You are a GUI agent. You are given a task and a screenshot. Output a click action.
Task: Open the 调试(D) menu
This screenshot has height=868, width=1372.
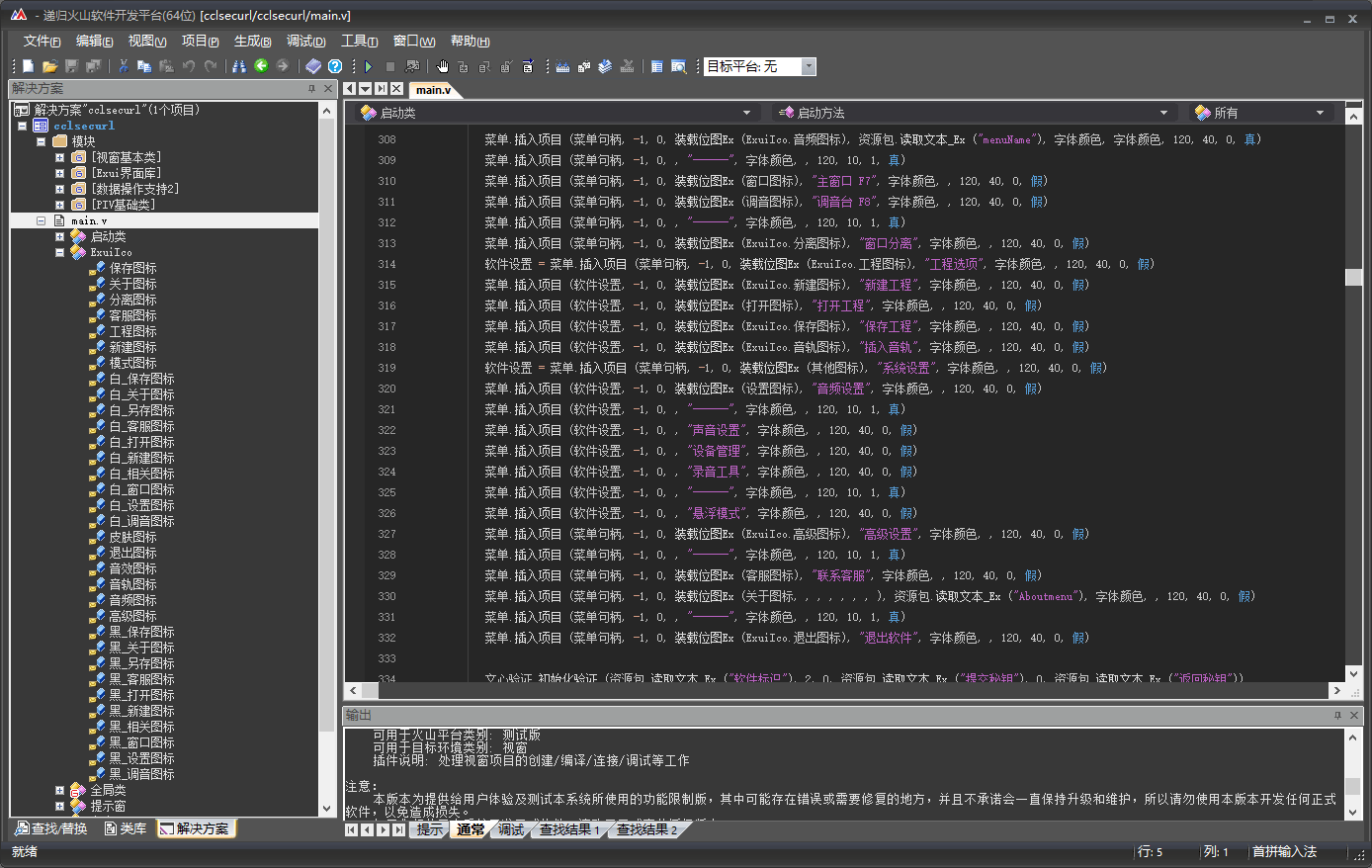(305, 41)
